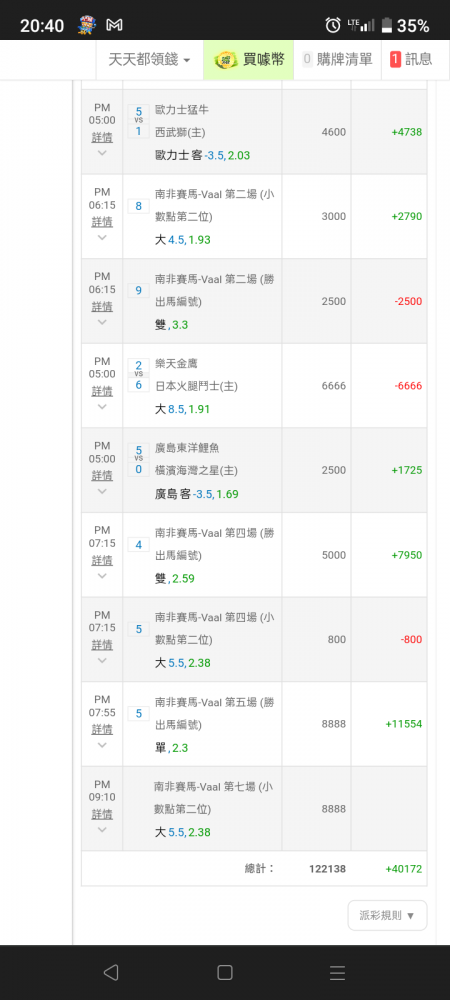Expand chevron under Vaal 第七場 row
Viewport: 450px width, 1000px height.
[102, 830]
